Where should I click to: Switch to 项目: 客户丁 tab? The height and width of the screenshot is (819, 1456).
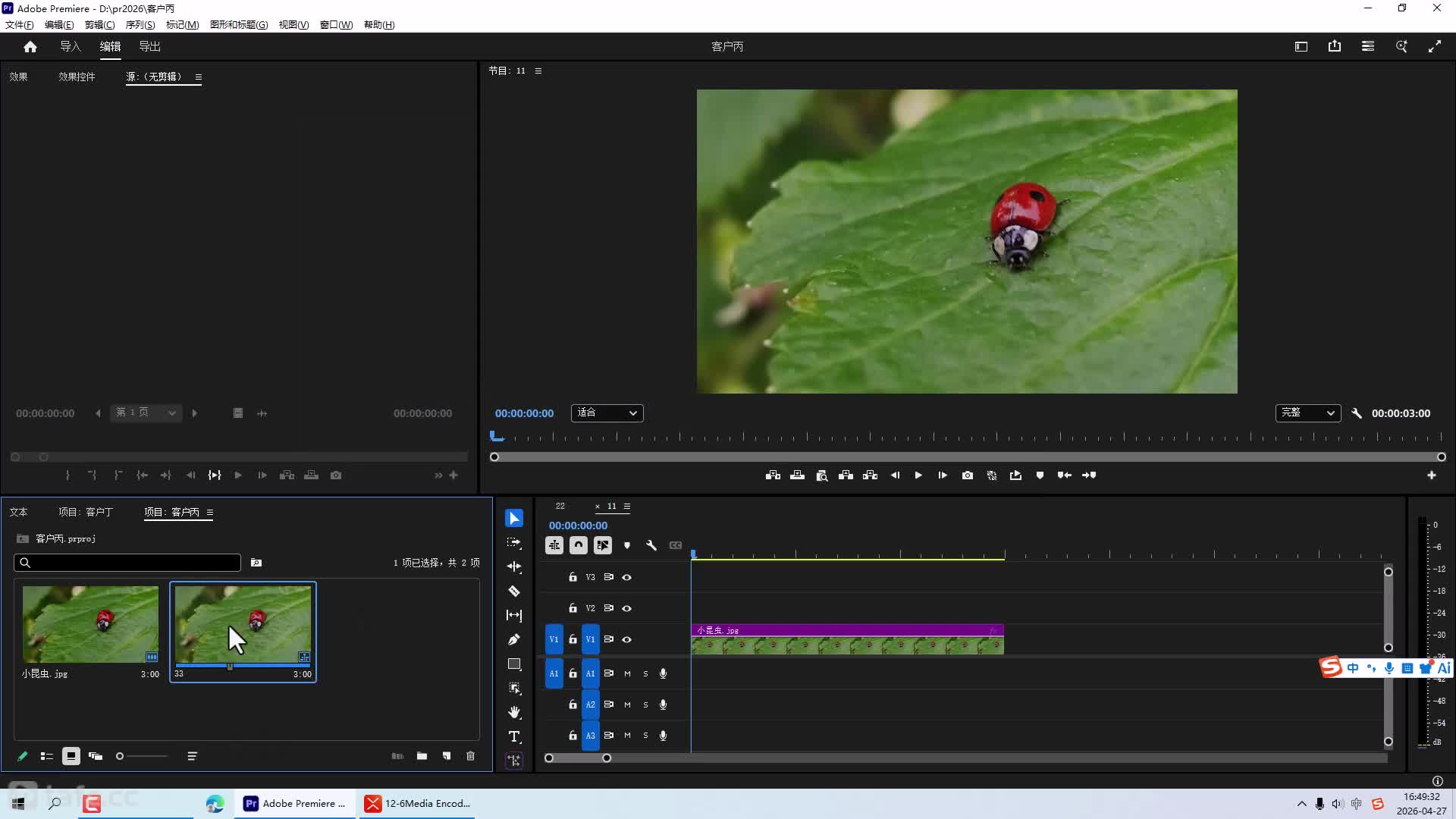pyautogui.click(x=86, y=513)
